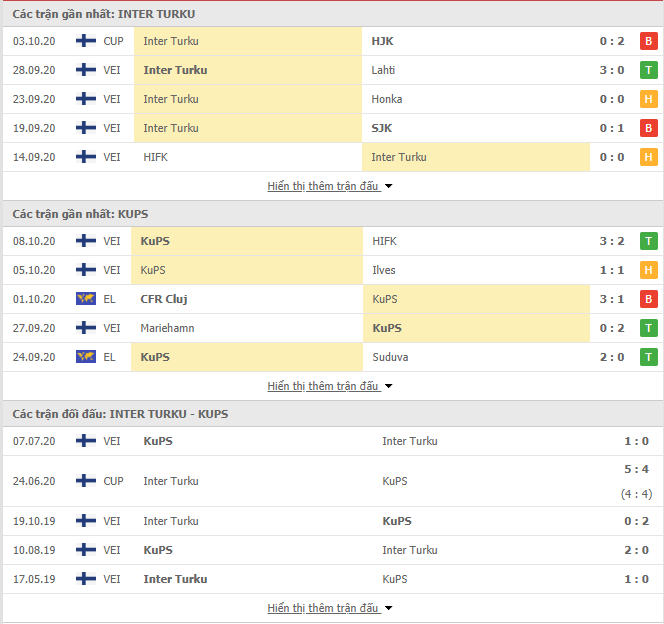Expand more matches under KuPS section

(x=329, y=386)
